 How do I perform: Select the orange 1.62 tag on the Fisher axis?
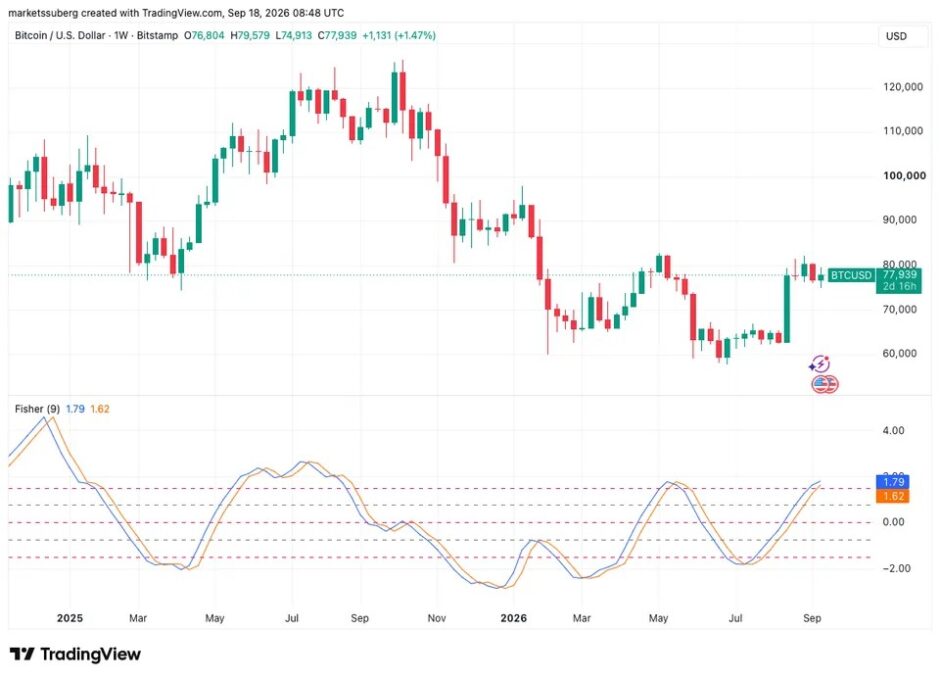pyautogui.click(x=893, y=496)
